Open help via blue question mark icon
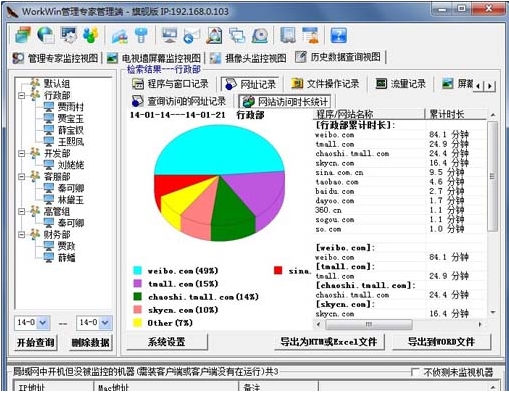 (339, 36)
